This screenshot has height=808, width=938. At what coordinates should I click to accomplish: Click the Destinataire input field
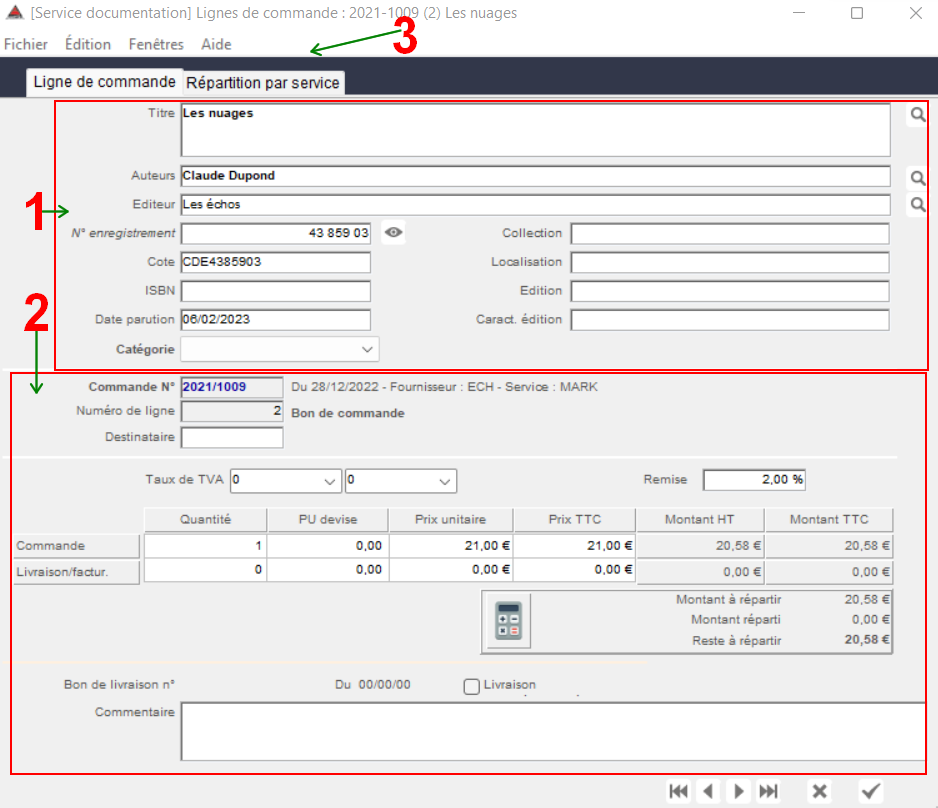pos(232,437)
